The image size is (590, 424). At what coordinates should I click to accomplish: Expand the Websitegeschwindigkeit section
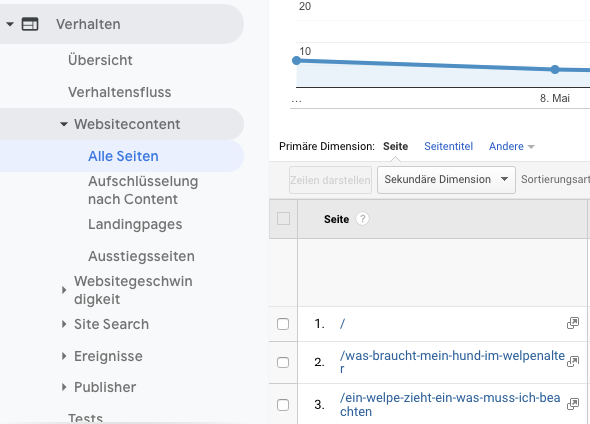[64, 290]
